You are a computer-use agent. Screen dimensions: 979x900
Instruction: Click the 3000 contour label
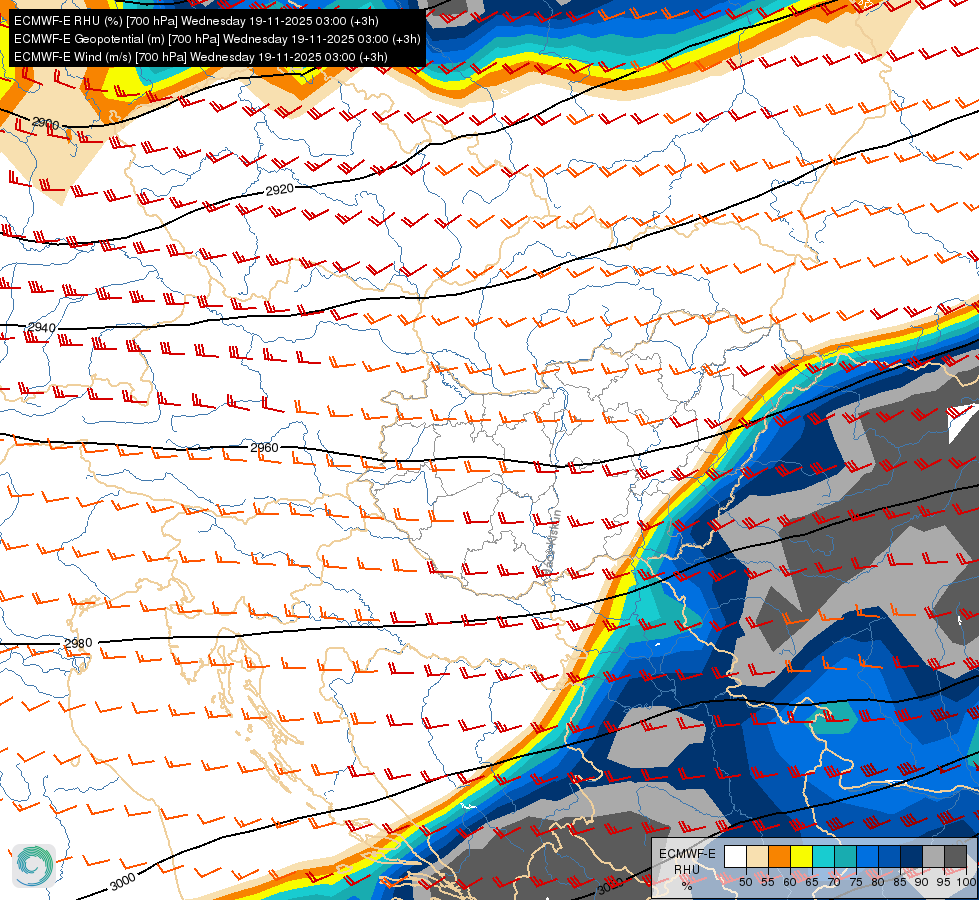[x=122, y=883]
